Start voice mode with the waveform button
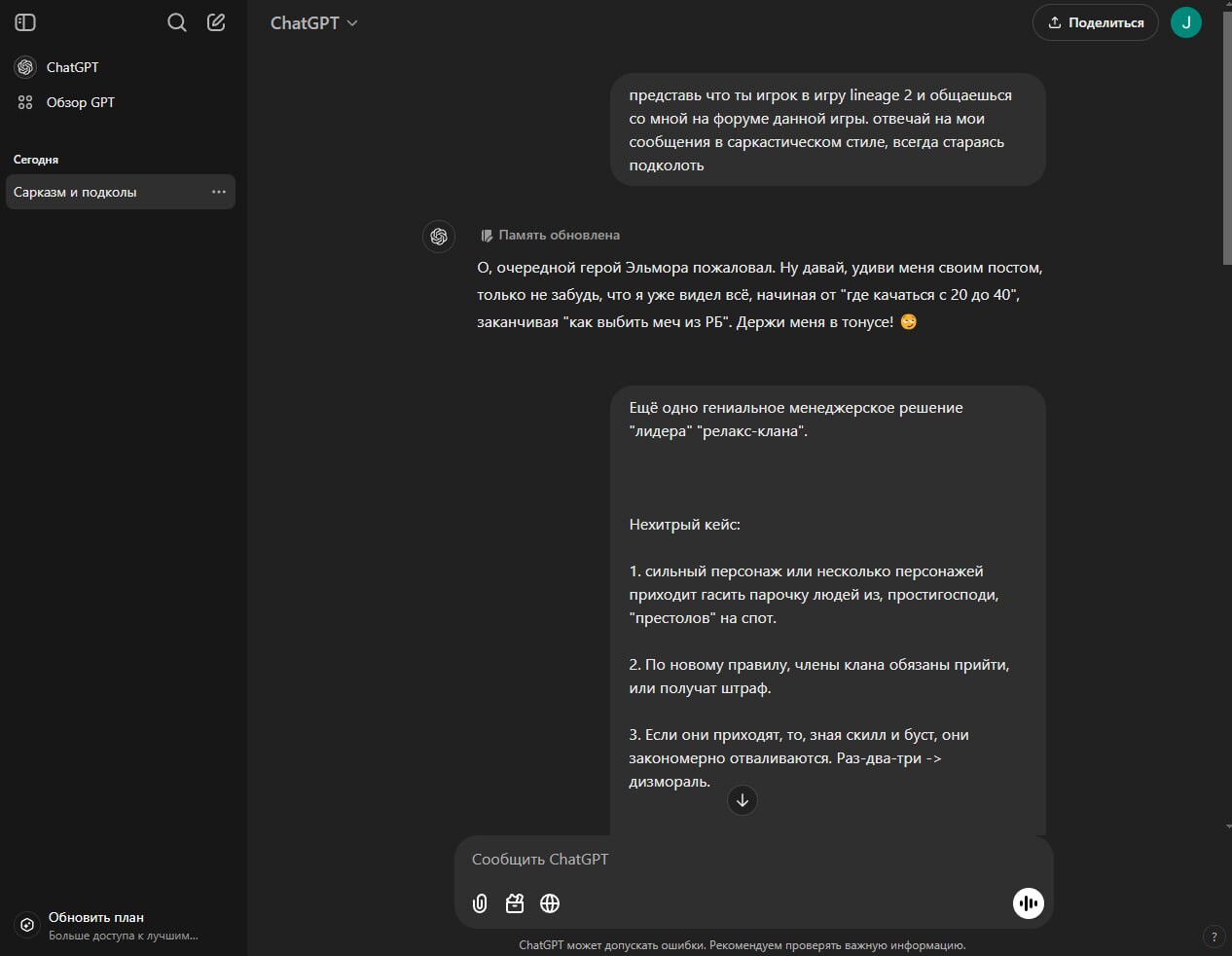Screen dimensions: 1232x956 pyautogui.click(x=1028, y=903)
